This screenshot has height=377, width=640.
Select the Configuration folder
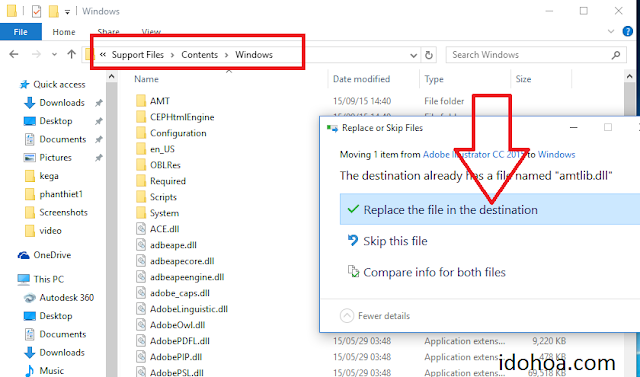[x=178, y=133]
